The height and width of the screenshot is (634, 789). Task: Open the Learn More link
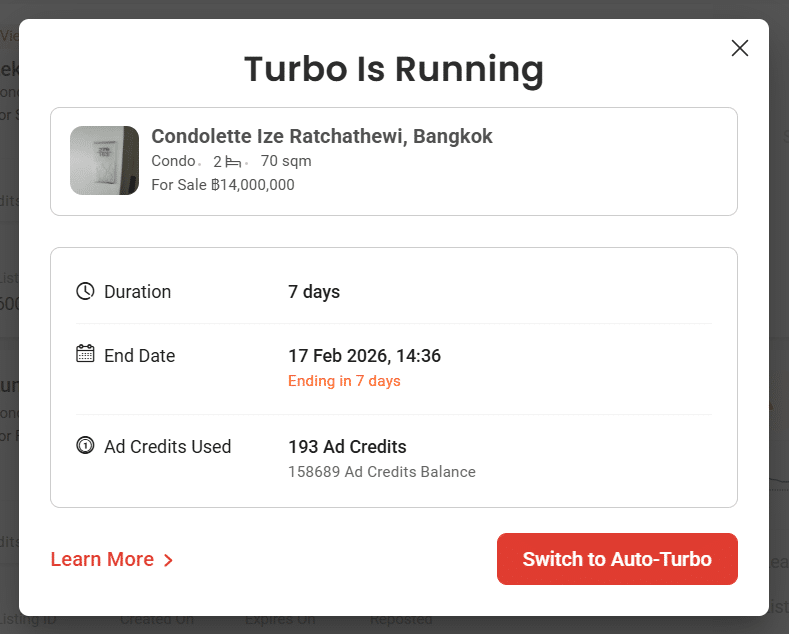(x=102, y=560)
